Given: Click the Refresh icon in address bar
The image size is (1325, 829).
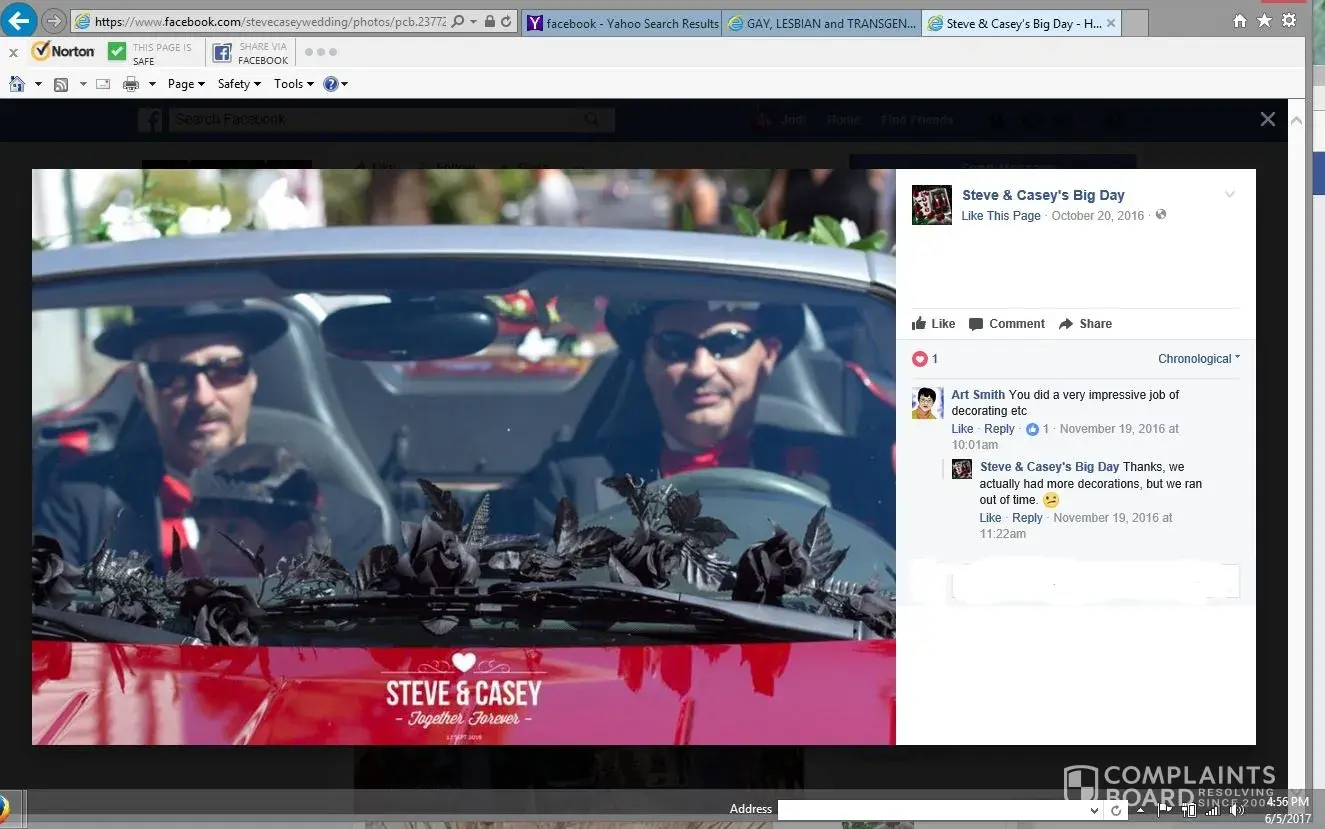Looking at the screenshot, I should (506, 21).
